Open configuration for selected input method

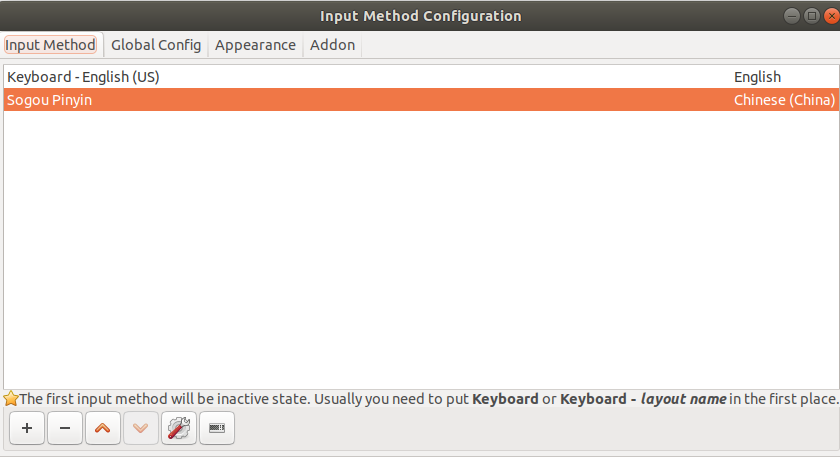[179, 428]
